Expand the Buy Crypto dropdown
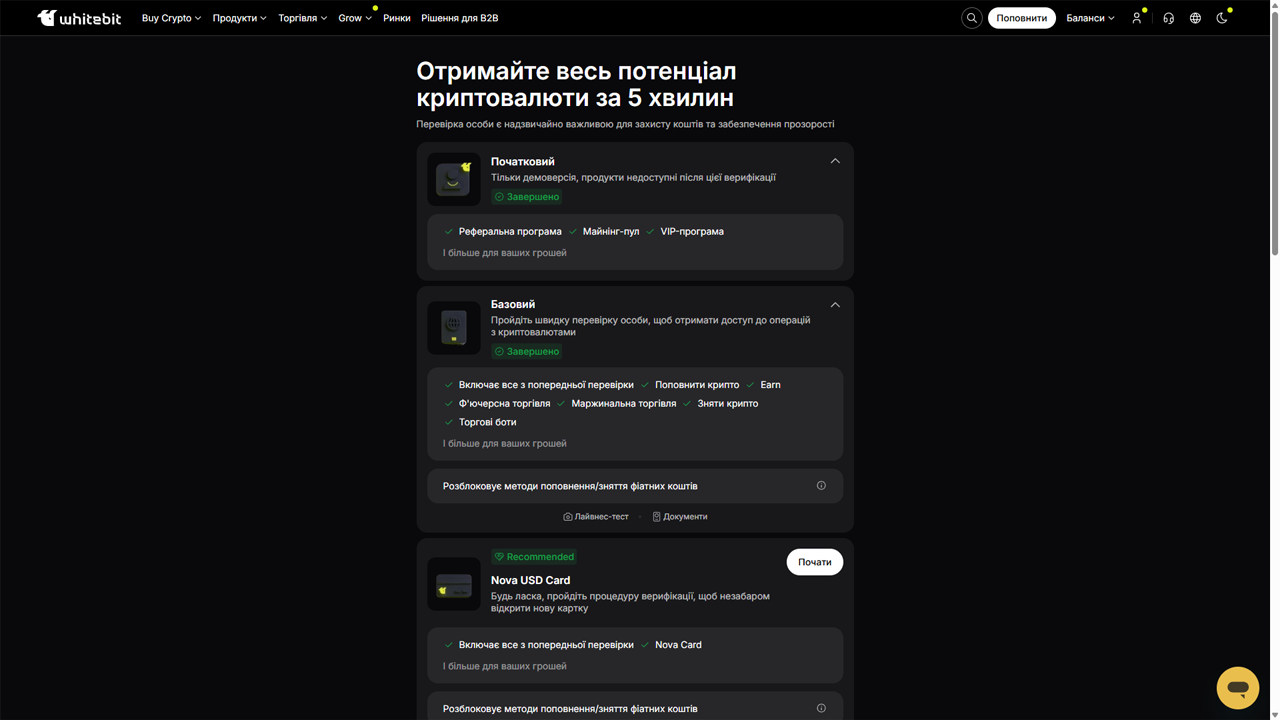Viewport: 1280px width, 720px height. [x=171, y=18]
